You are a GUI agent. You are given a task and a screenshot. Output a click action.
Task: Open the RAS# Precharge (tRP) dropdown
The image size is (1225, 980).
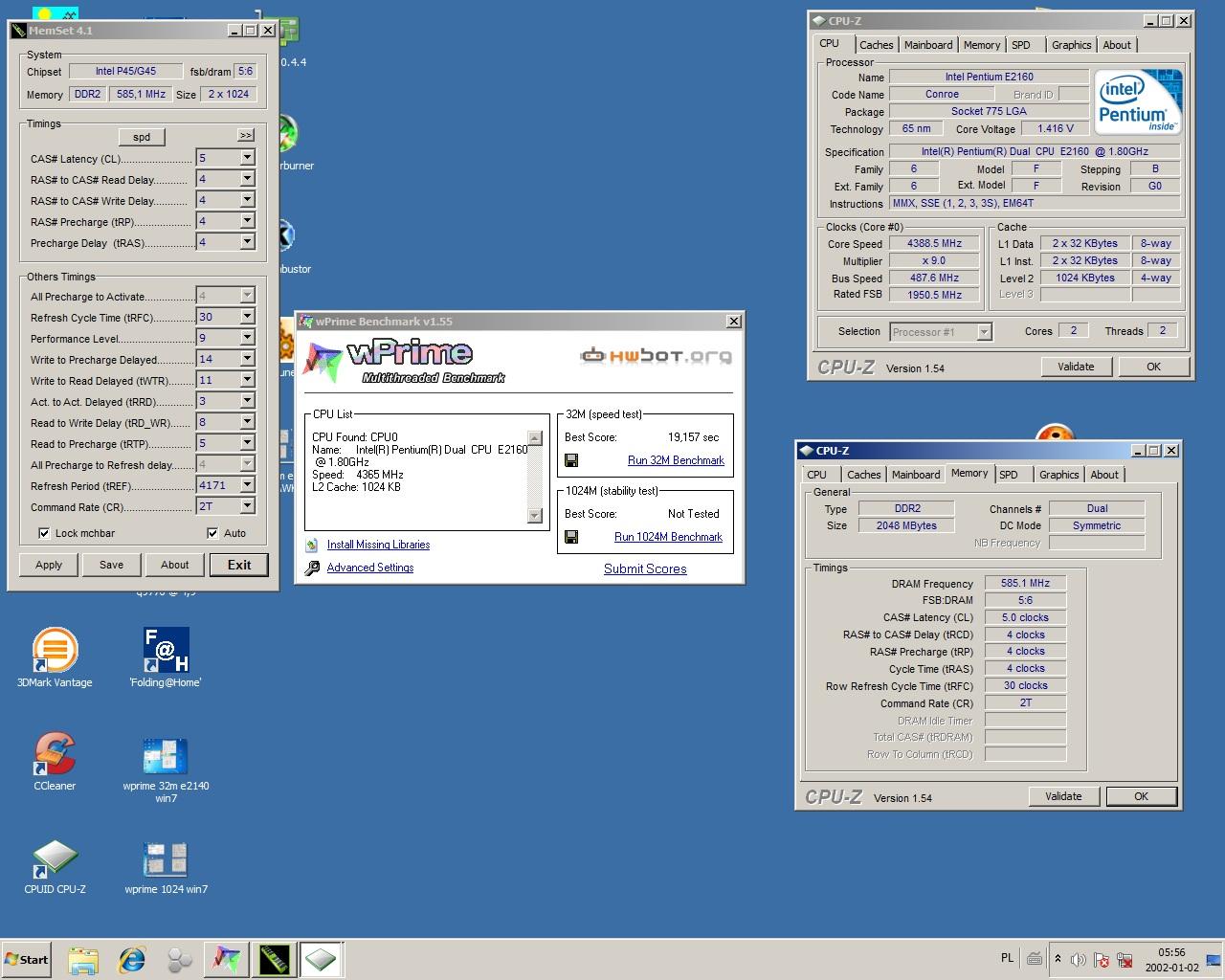click(x=247, y=221)
